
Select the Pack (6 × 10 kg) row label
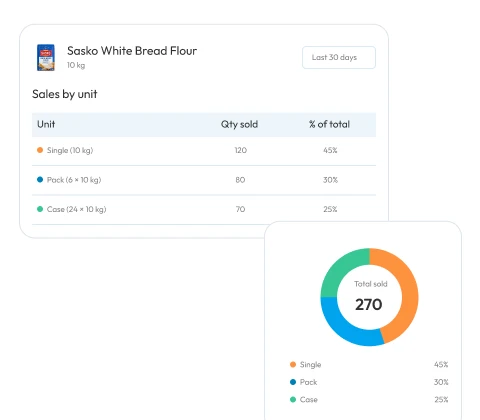[x=74, y=180]
